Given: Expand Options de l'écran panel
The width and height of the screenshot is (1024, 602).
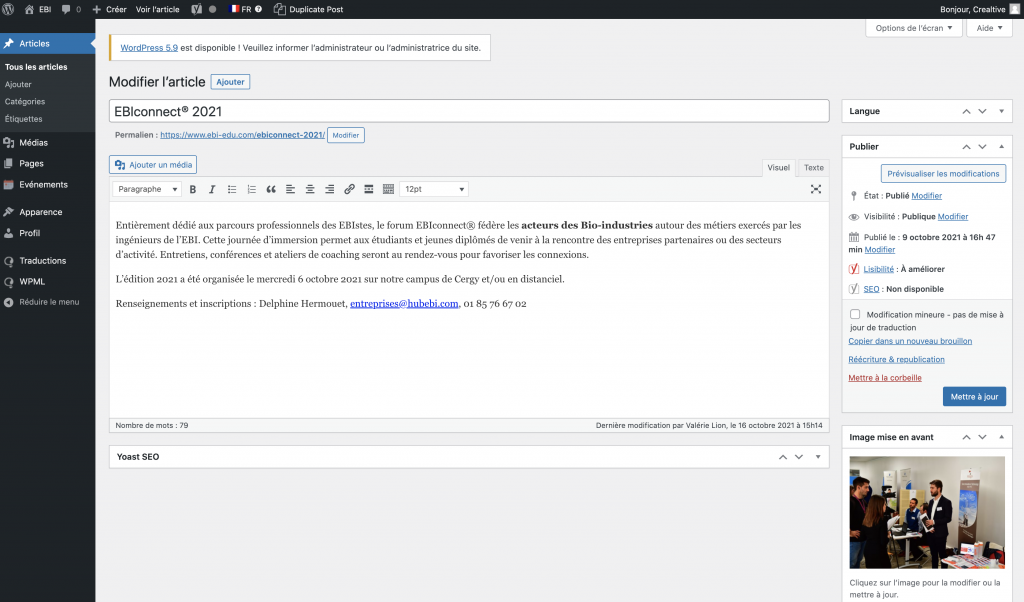Looking at the screenshot, I should (914, 28).
